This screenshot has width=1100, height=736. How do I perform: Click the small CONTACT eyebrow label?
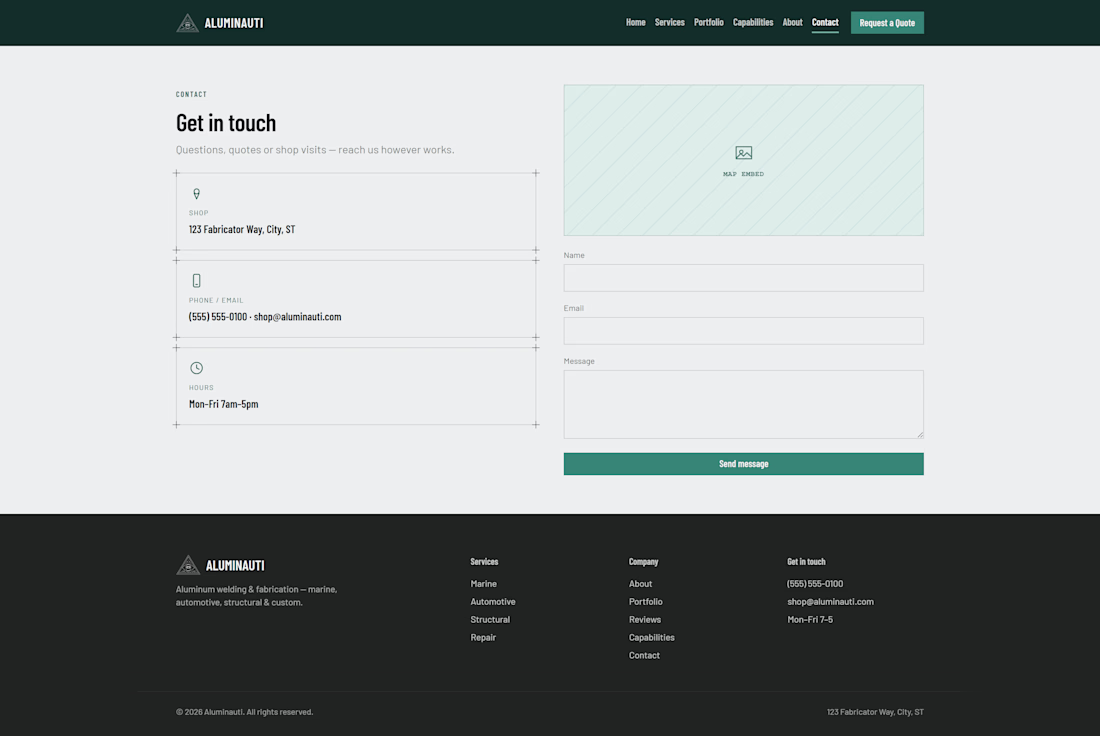[191, 94]
